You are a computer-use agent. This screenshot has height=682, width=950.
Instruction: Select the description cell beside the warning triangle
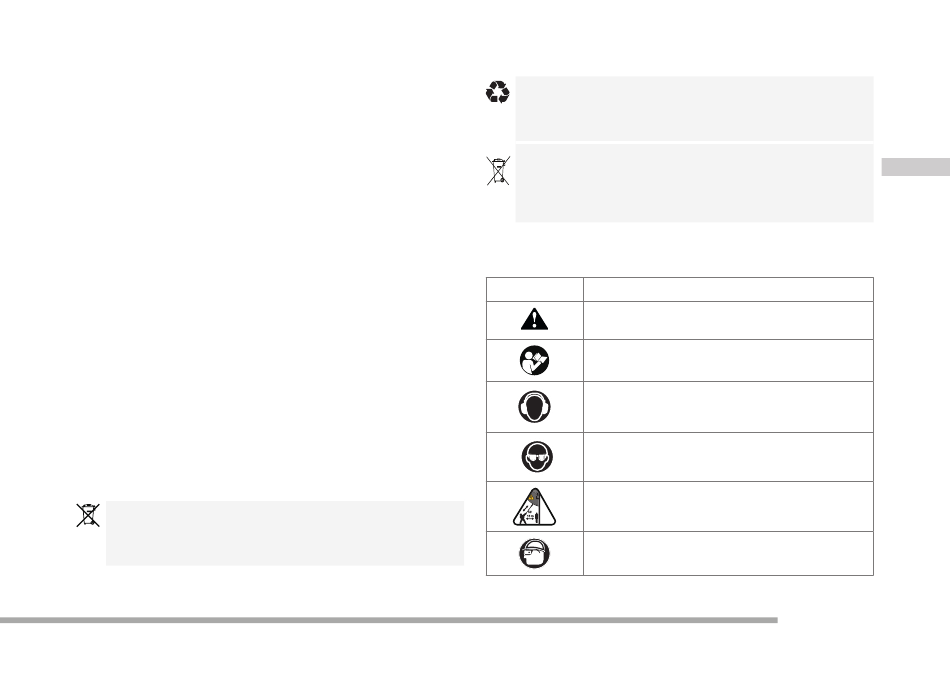pos(728,320)
